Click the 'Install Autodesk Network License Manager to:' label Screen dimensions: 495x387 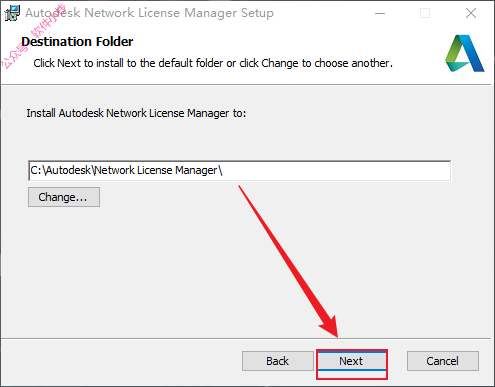tap(136, 113)
